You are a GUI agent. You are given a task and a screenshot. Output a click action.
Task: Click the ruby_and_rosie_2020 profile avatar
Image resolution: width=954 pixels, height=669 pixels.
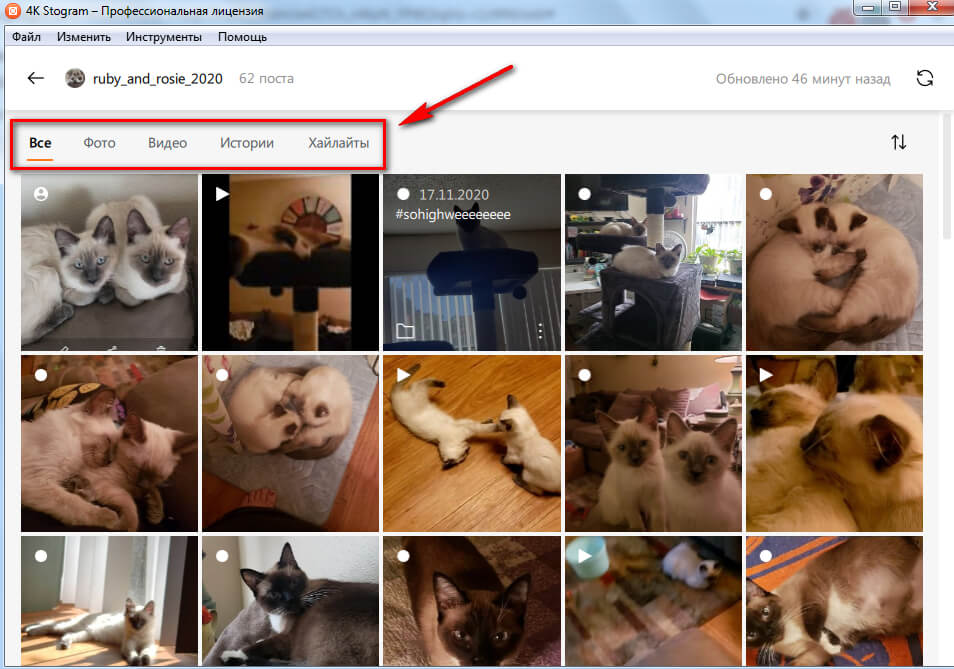click(75, 78)
